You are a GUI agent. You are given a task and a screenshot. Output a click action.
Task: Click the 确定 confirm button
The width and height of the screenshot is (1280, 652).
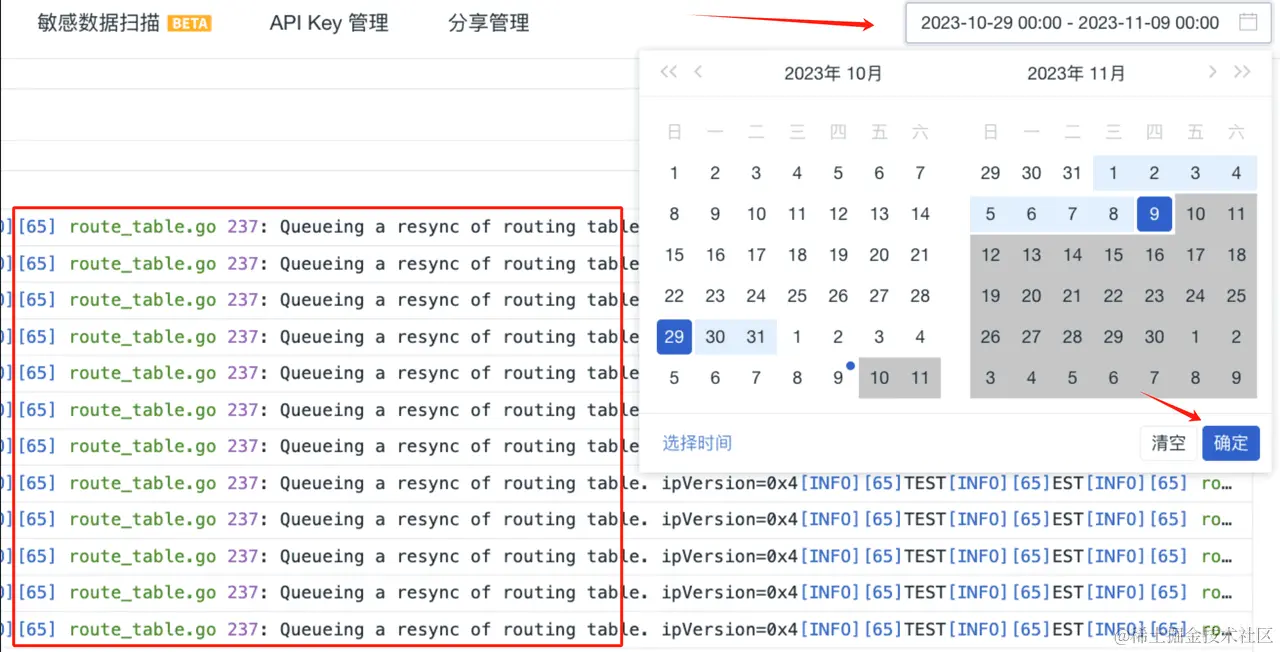pos(1231,443)
